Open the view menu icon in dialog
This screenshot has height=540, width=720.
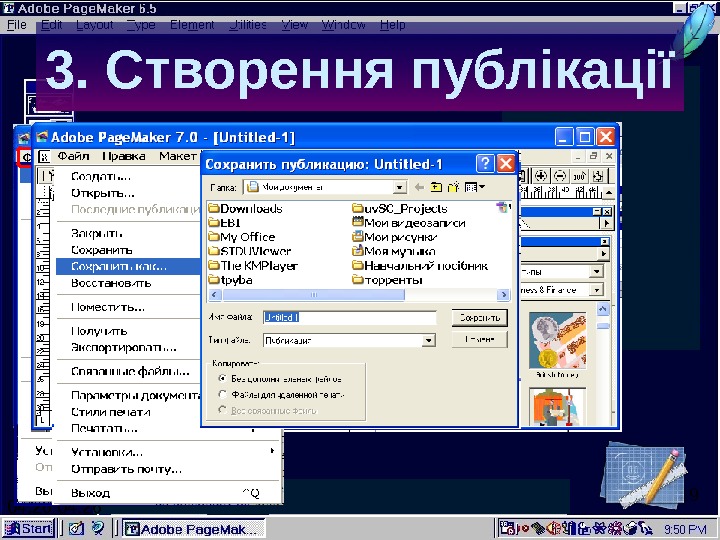pos(475,187)
